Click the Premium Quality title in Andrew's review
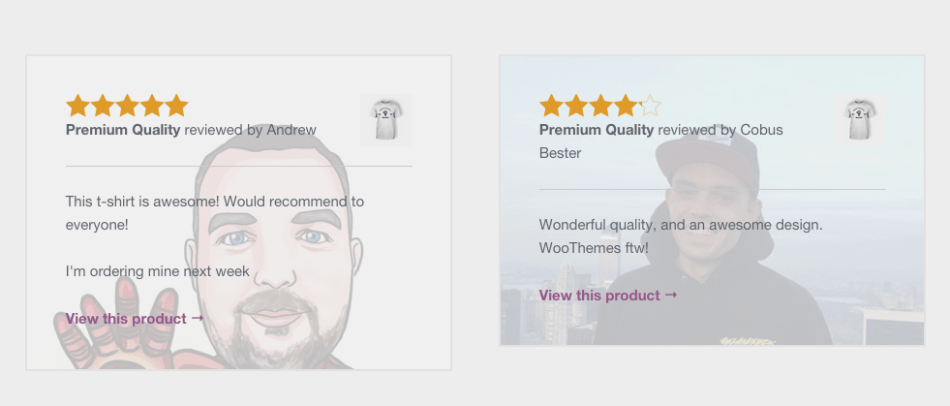Image resolution: width=950 pixels, height=406 pixels. click(123, 130)
